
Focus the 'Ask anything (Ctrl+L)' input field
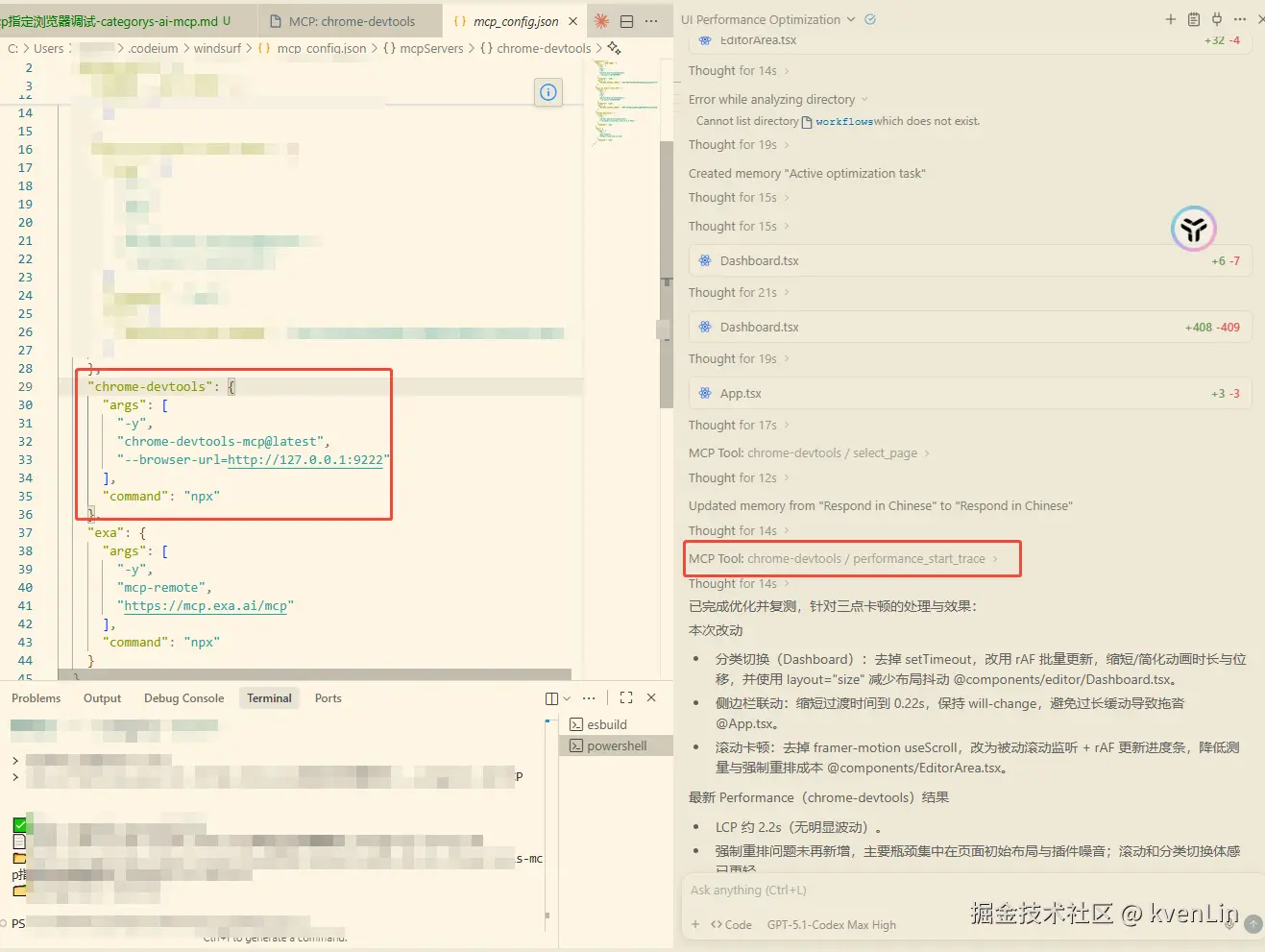tap(968, 891)
